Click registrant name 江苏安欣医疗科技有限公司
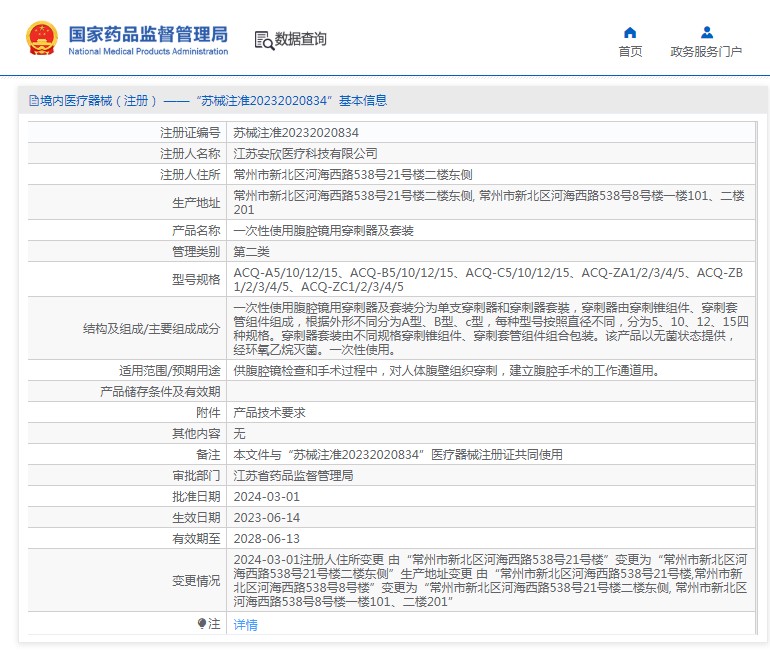Image resolution: width=770 pixels, height=651 pixels. 305,153
